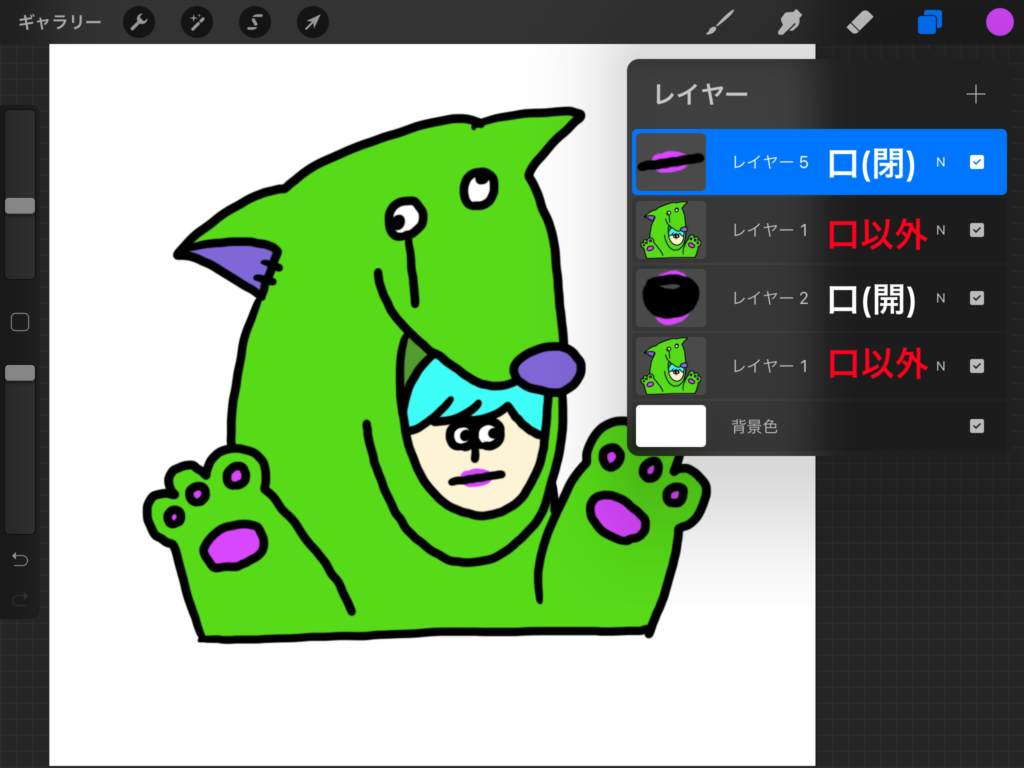Tap the レイヤー 2 open-mouth thumbnail
Viewport: 1024px width, 768px height.
coord(671,298)
